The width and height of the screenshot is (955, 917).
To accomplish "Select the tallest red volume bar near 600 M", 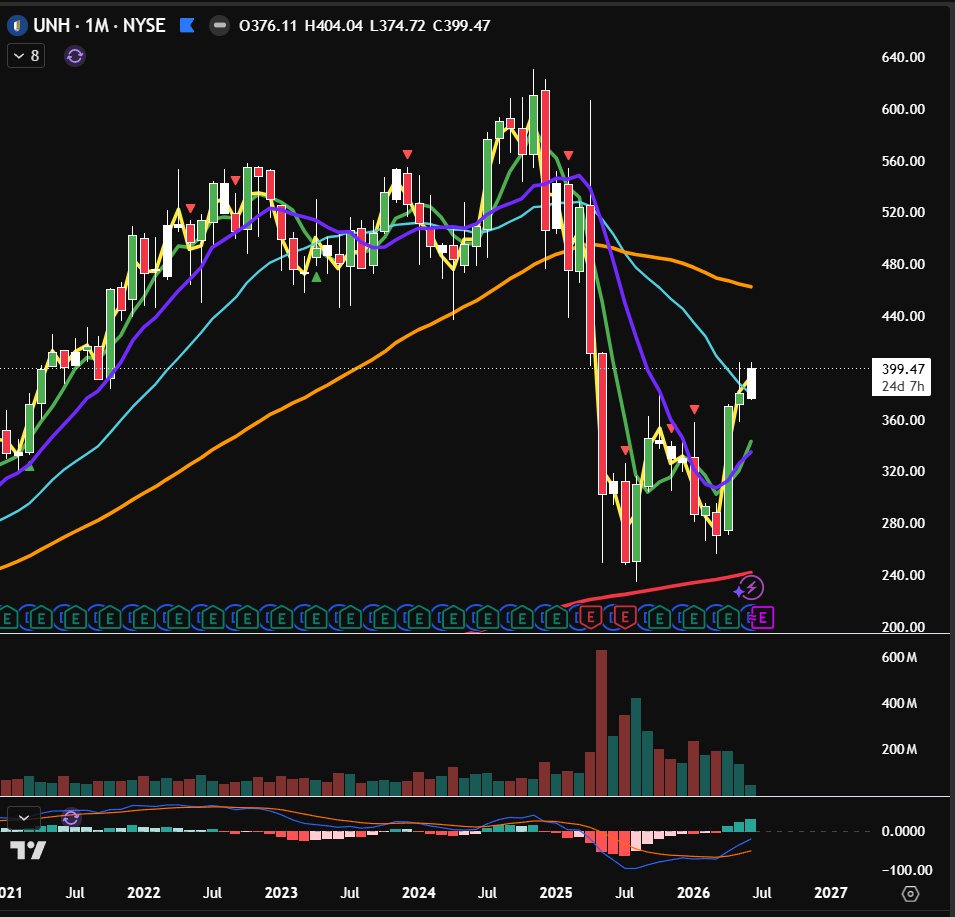I will (x=601, y=723).
